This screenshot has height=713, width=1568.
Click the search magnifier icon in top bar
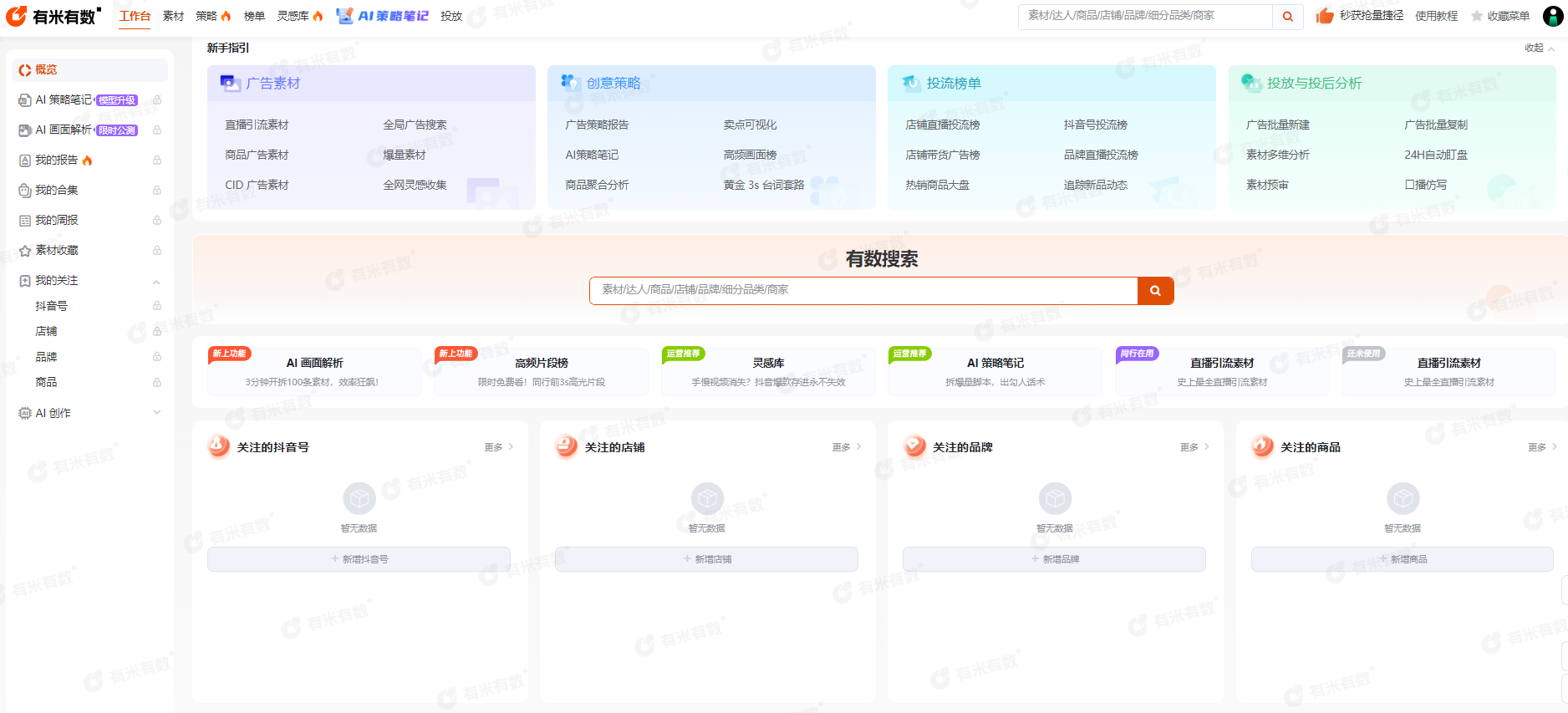pyautogui.click(x=1288, y=17)
